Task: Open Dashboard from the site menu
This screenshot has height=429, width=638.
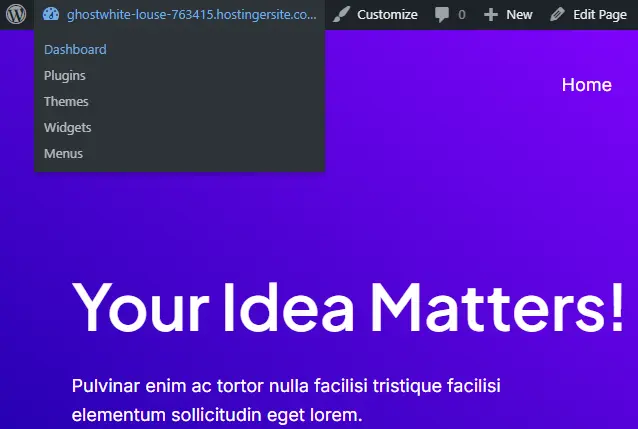Action: [75, 50]
